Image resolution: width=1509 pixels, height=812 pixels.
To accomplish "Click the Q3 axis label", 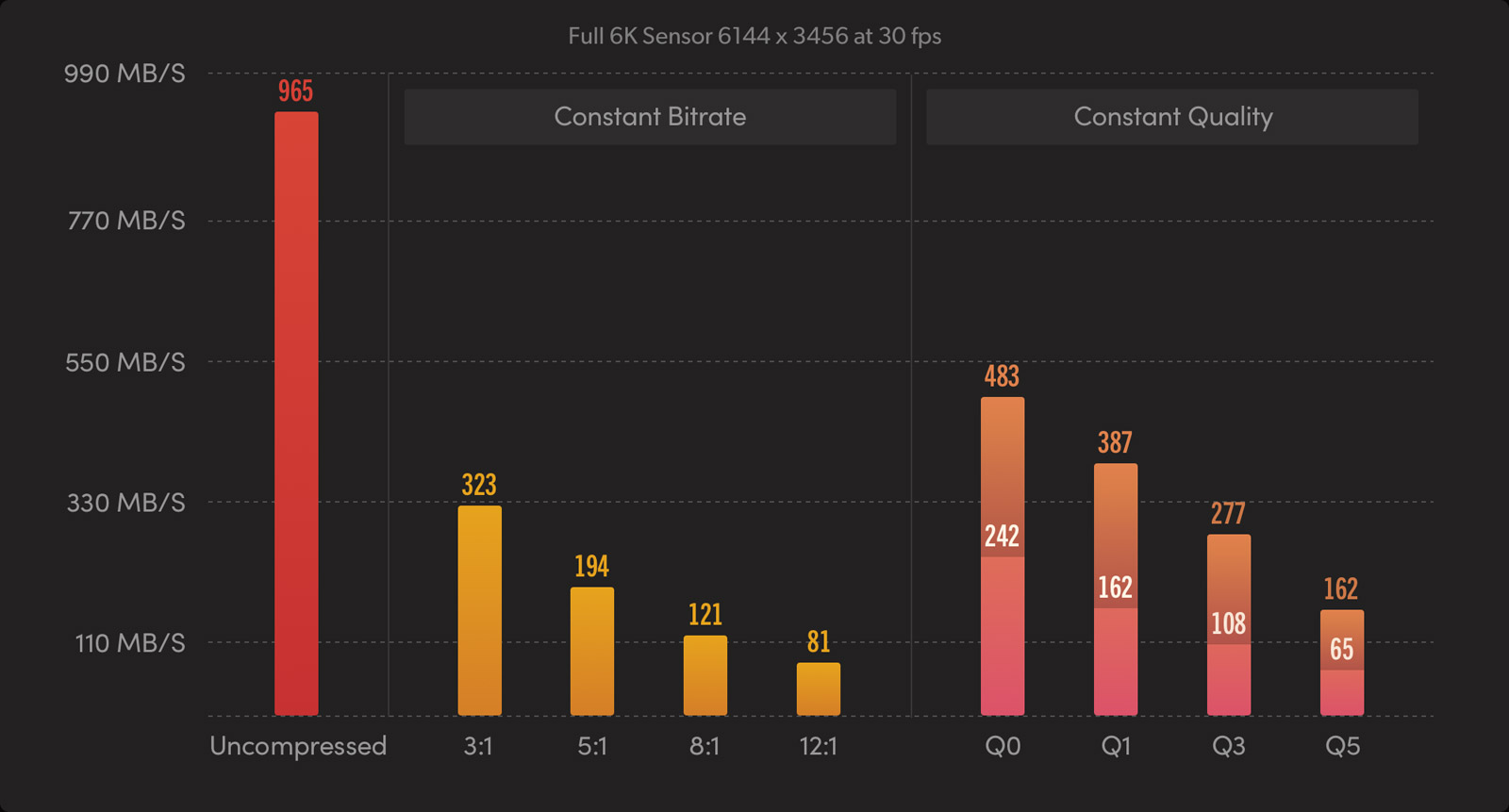I will (x=1228, y=746).
